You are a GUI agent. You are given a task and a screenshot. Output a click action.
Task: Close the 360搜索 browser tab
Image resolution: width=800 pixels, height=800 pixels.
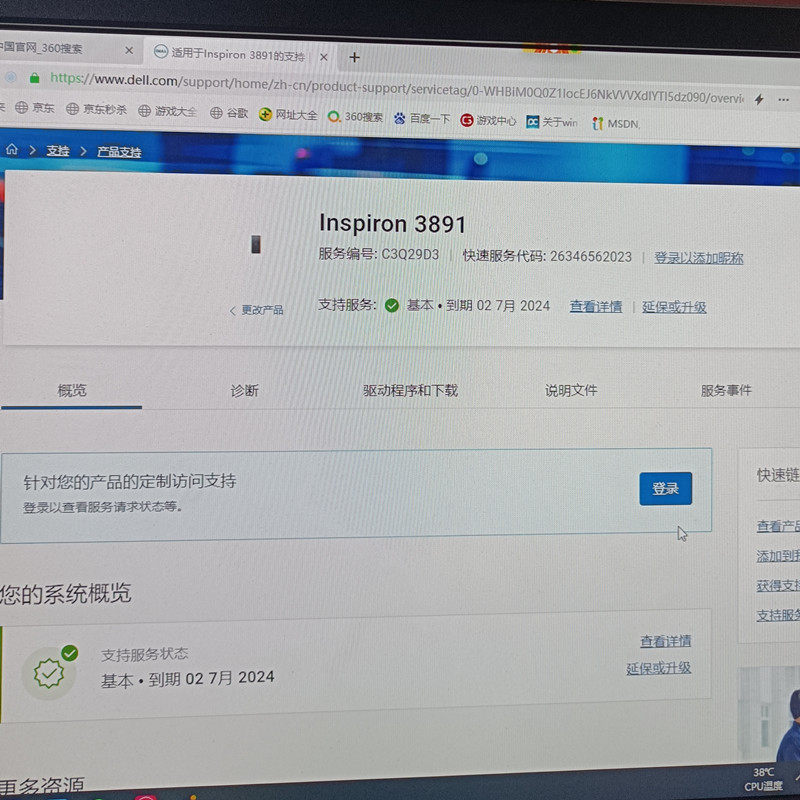[x=129, y=51]
